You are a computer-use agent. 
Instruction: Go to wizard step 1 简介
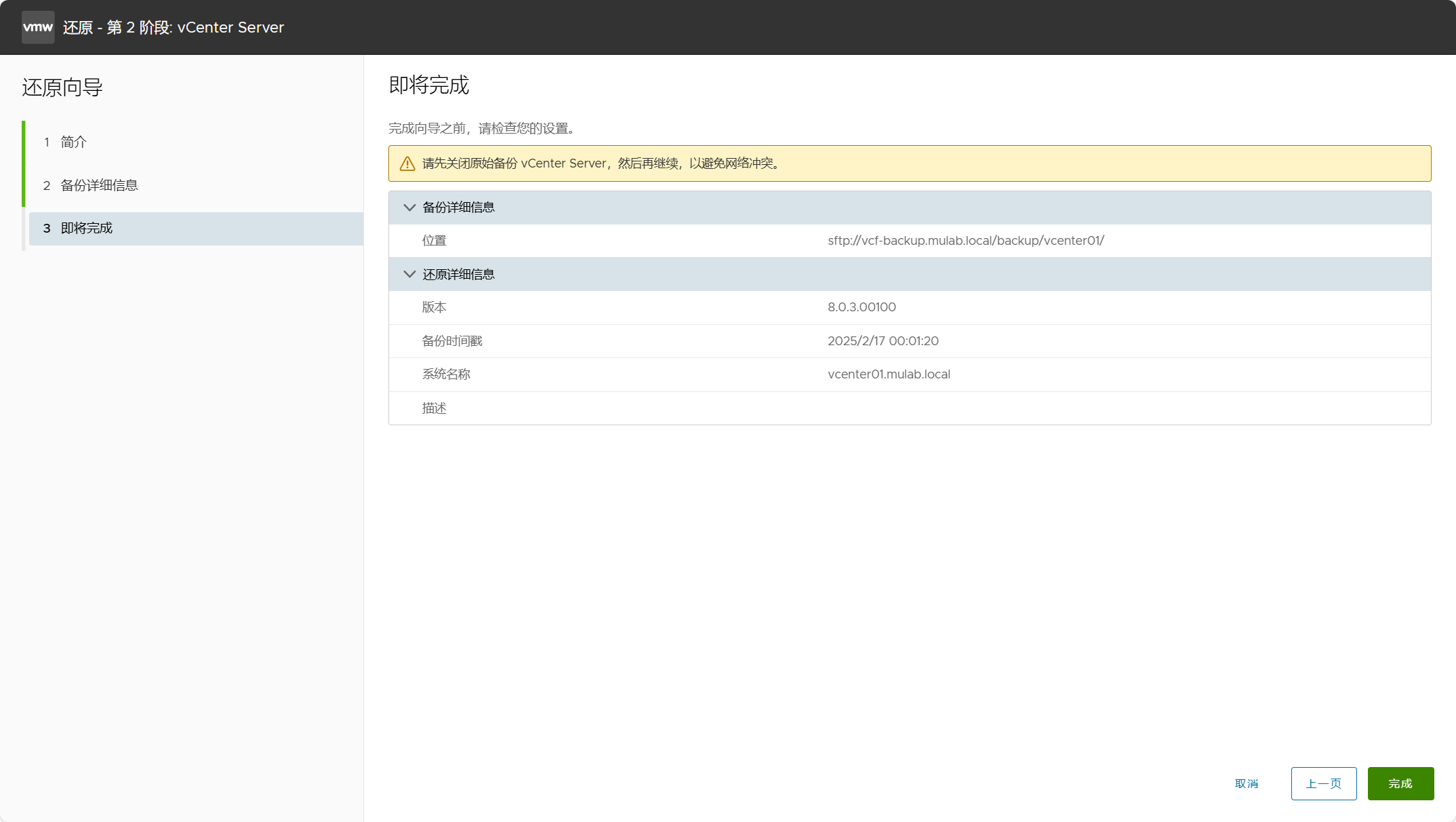(73, 142)
